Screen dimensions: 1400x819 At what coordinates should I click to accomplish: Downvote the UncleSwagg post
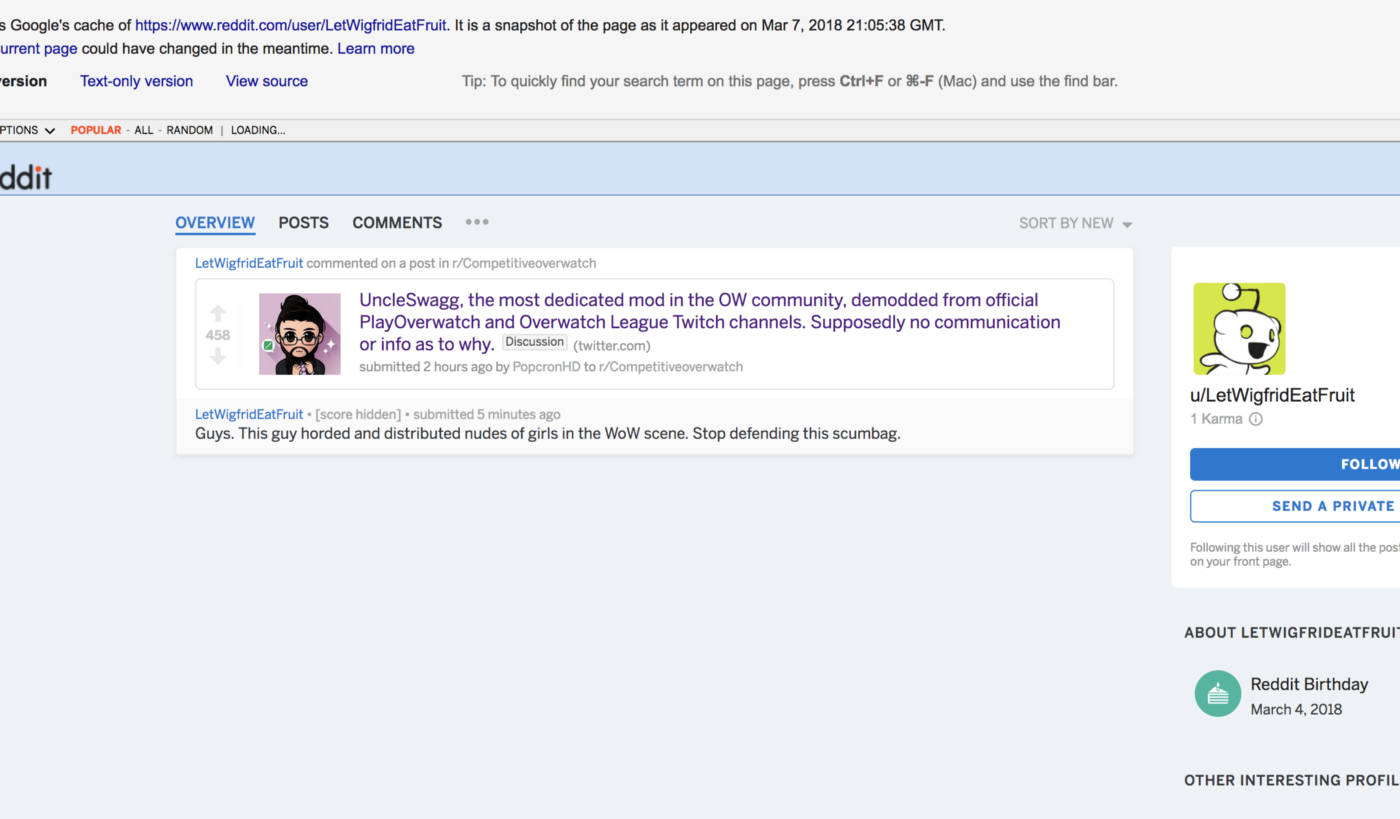point(218,356)
